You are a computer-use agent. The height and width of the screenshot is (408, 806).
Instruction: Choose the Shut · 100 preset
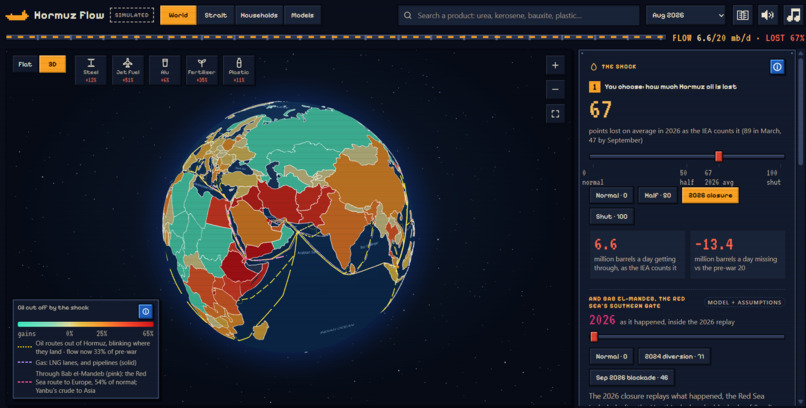[611, 217]
